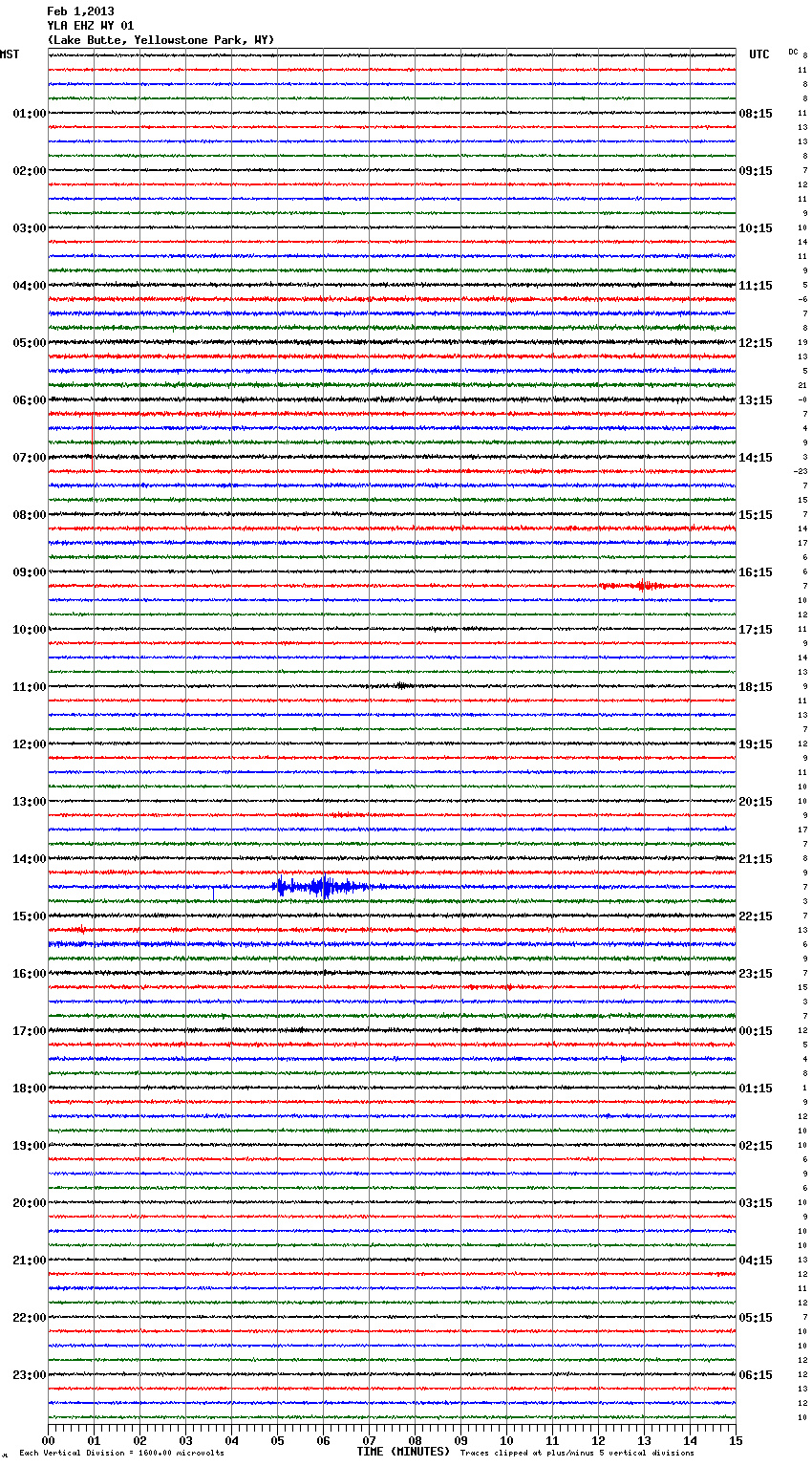
Task: Click the '17:00' MST hour label
Action: pyautogui.click(x=30, y=1031)
